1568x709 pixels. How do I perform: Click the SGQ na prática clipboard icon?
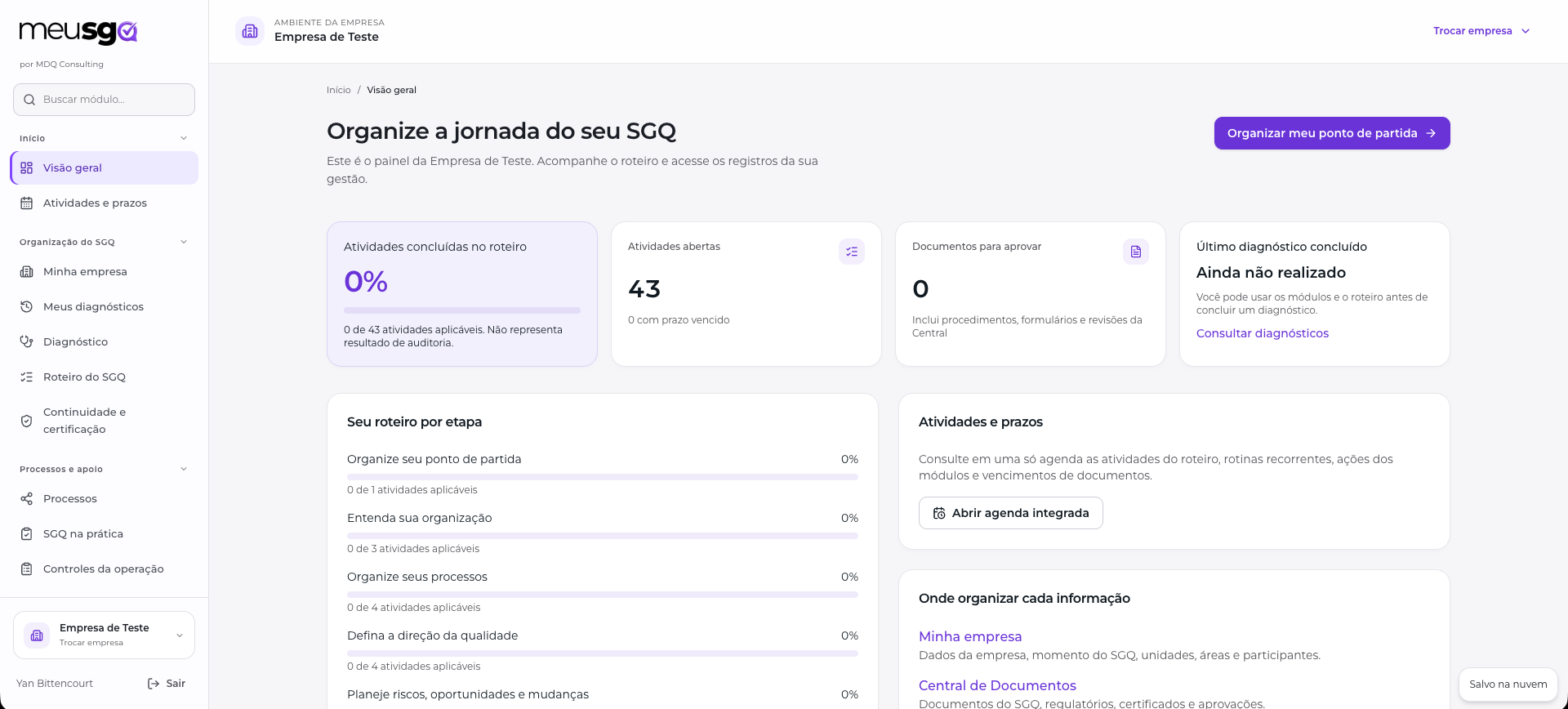(27, 533)
